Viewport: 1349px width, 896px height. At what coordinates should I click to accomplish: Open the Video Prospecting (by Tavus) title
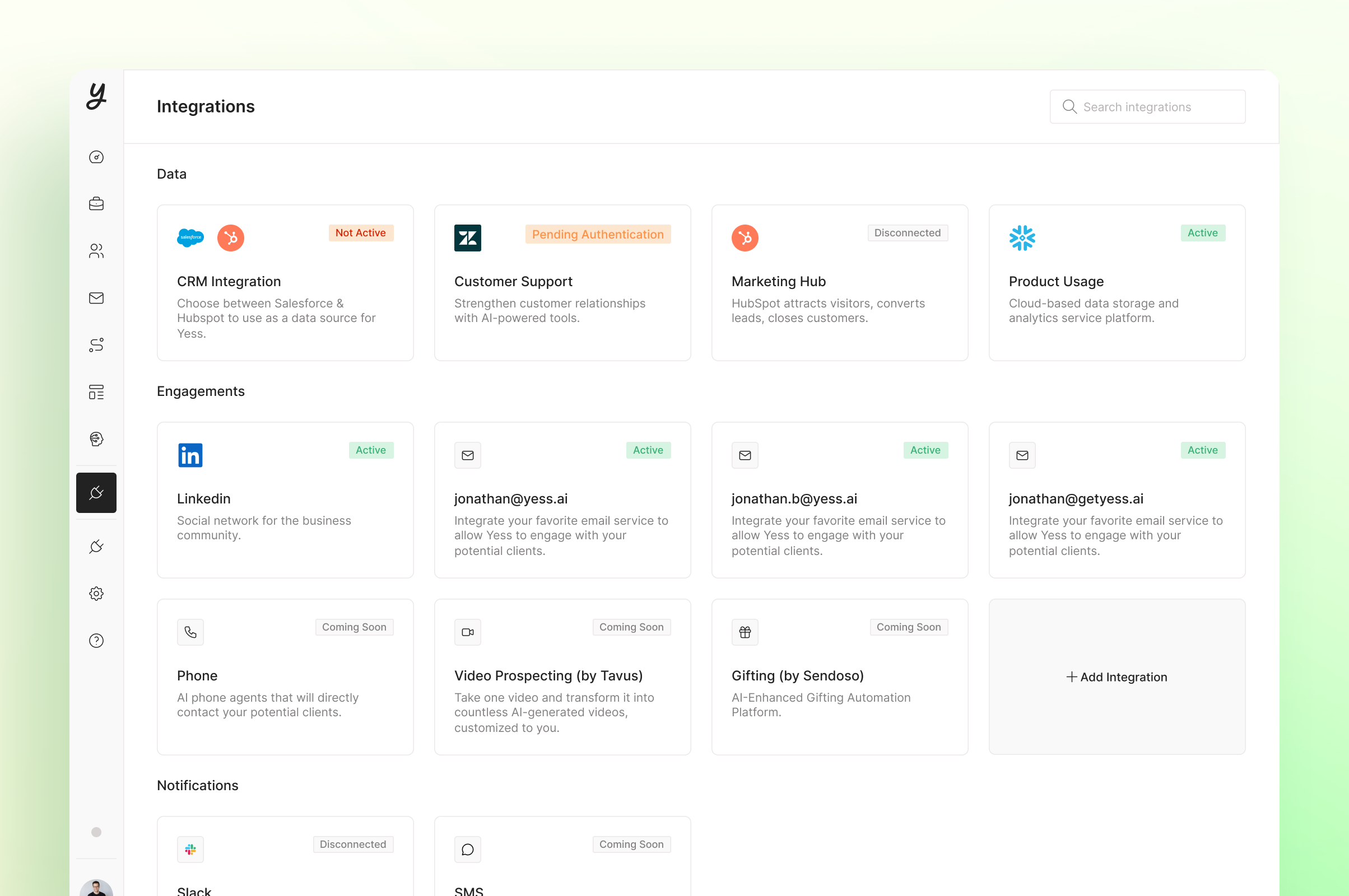pos(549,675)
